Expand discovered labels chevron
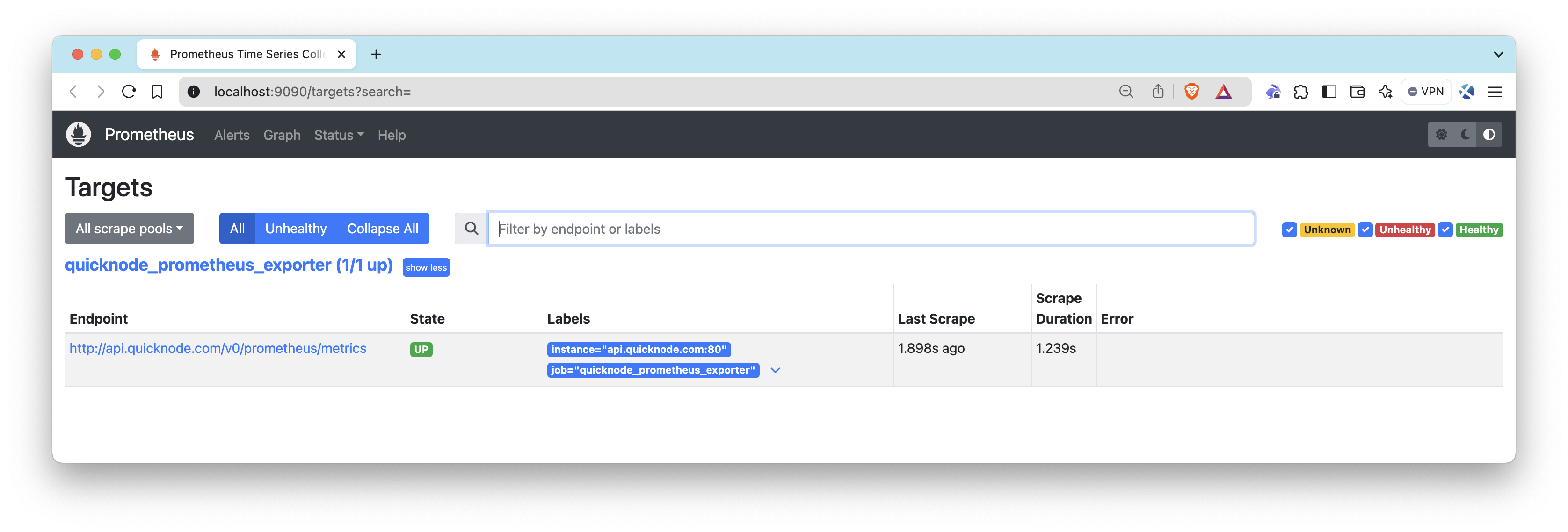Viewport: 1568px width, 532px height. point(775,370)
